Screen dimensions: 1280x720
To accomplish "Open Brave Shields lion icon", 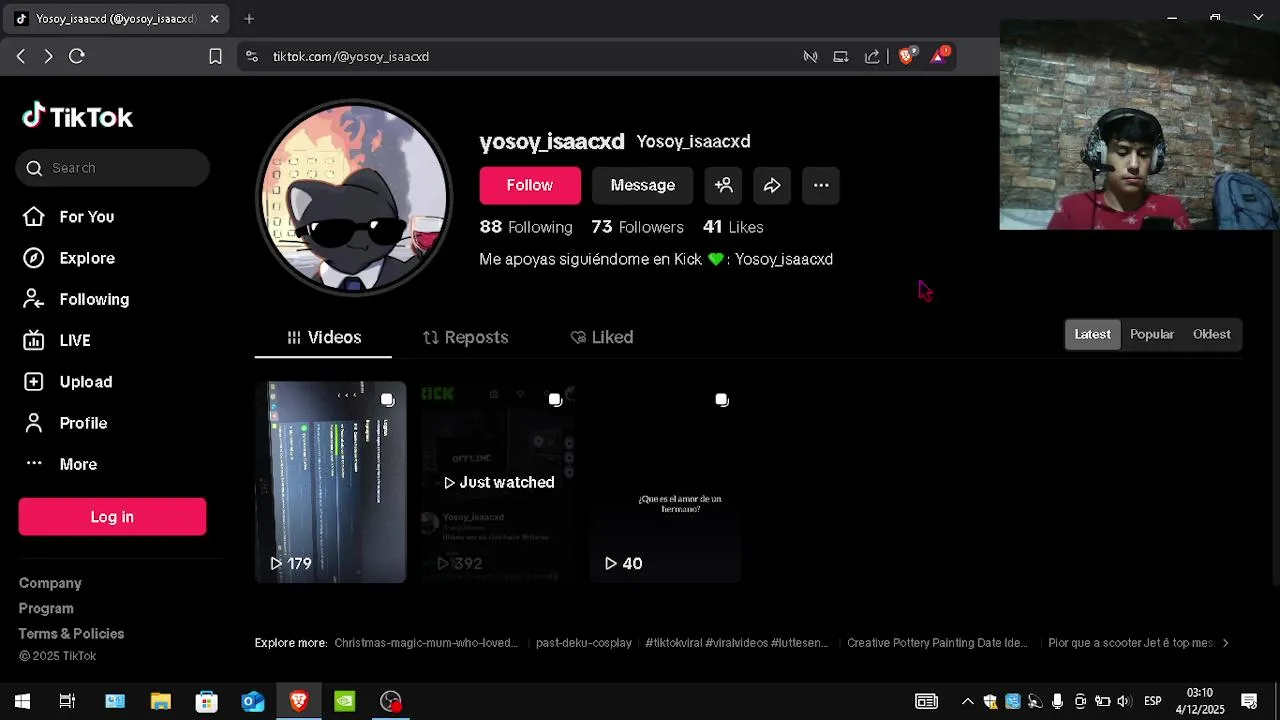I will (907, 56).
